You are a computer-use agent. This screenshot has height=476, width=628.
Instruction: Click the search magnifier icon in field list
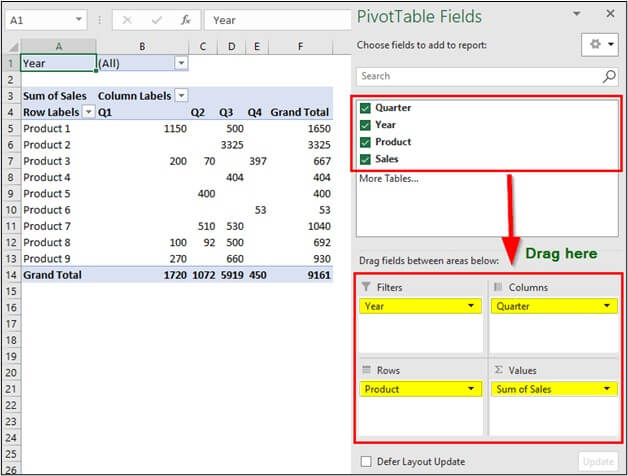click(x=609, y=76)
